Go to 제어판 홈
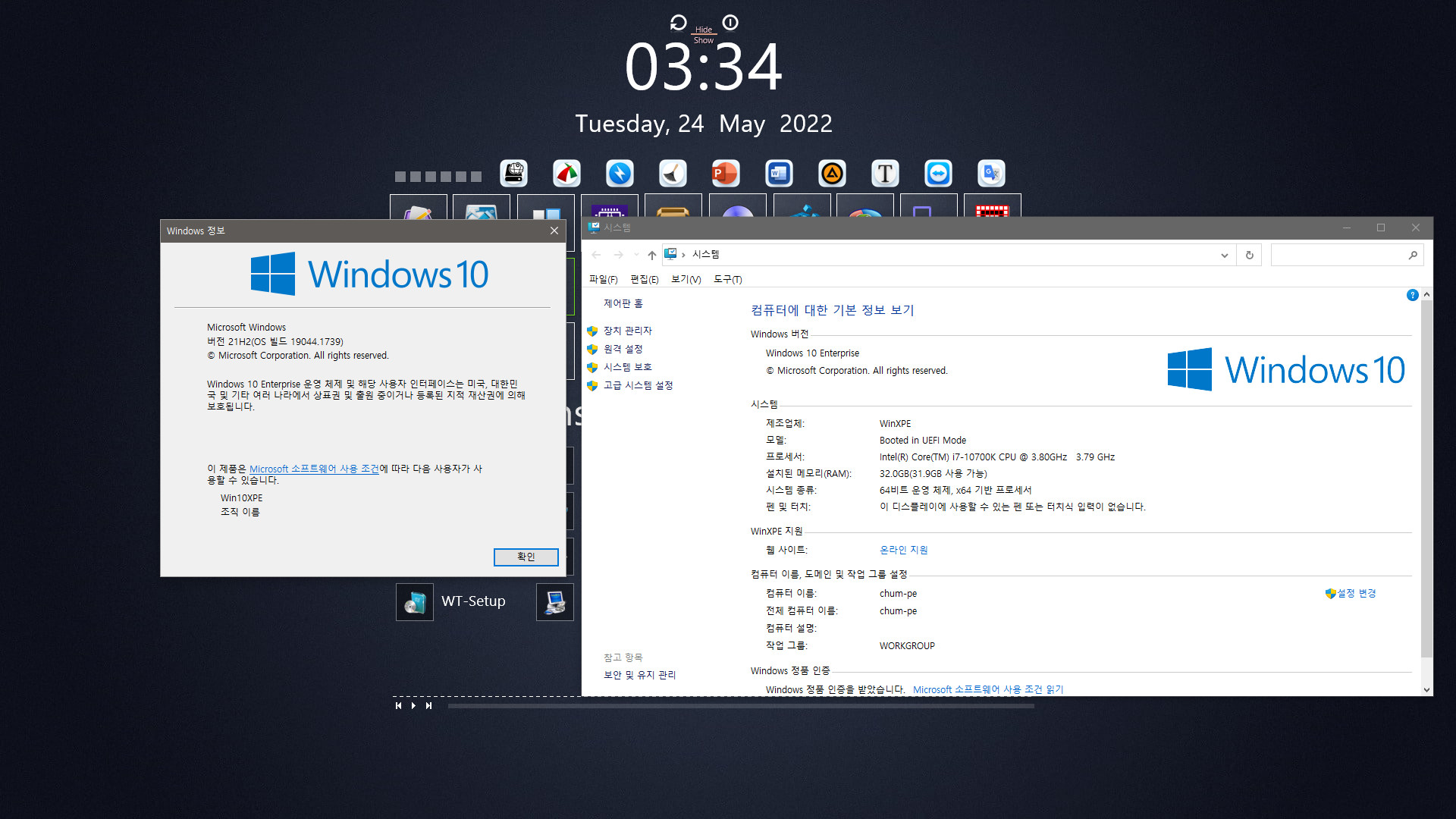 click(x=623, y=303)
